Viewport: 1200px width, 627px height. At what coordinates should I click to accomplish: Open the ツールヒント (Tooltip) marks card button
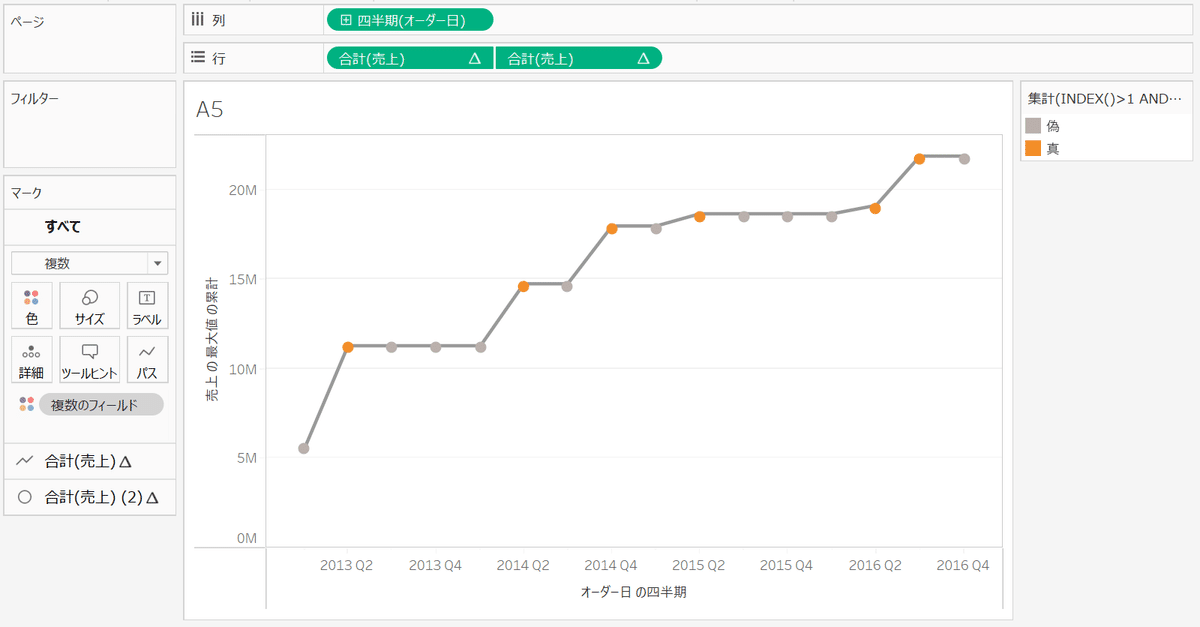(90, 359)
